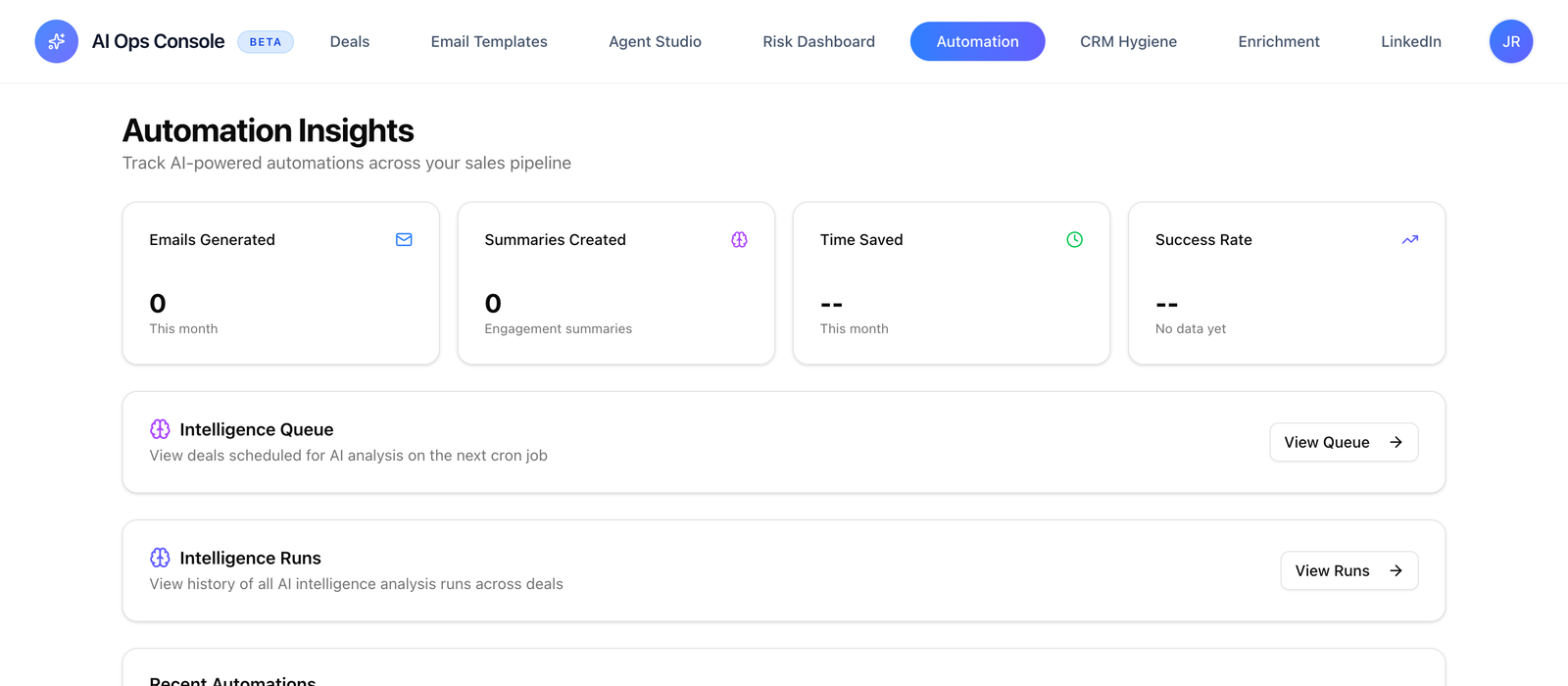Viewport: 1568px width, 686px height.
Task: Open the Deals tab
Action: pos(350,41)
